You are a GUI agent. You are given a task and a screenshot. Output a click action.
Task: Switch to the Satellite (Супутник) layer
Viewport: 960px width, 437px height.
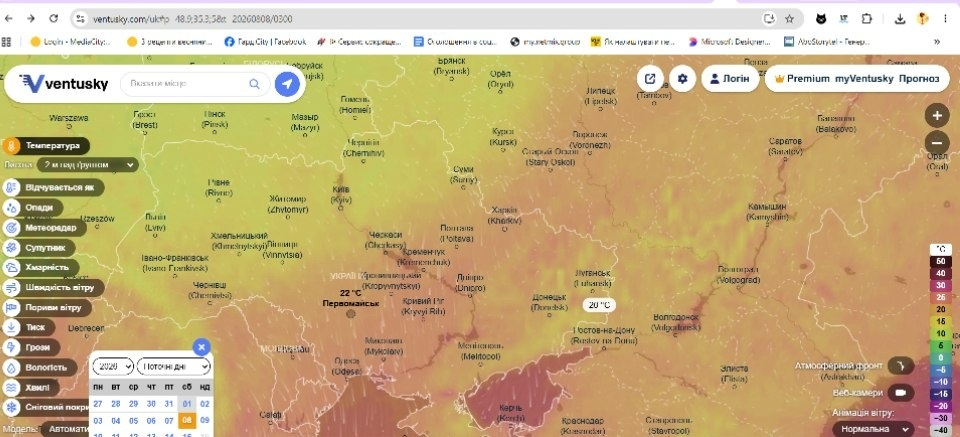38,248
